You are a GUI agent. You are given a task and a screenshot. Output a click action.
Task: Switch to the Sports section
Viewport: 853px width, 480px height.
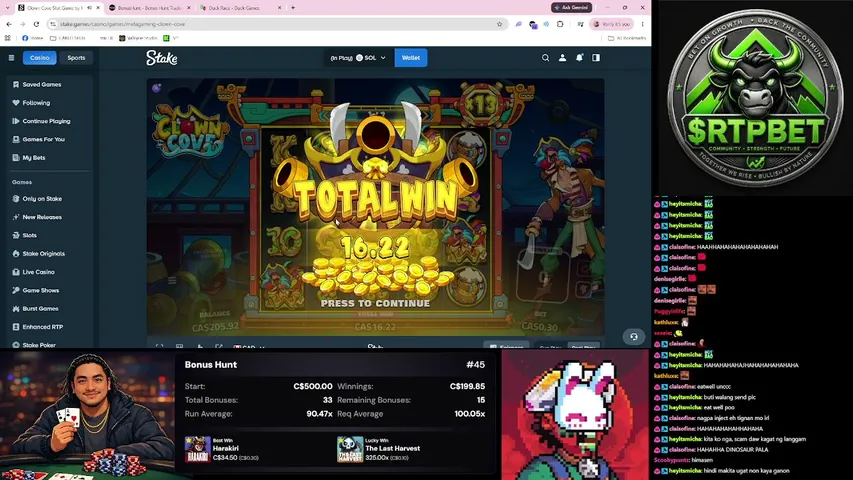pyautogui.click(x=76, y=58)
